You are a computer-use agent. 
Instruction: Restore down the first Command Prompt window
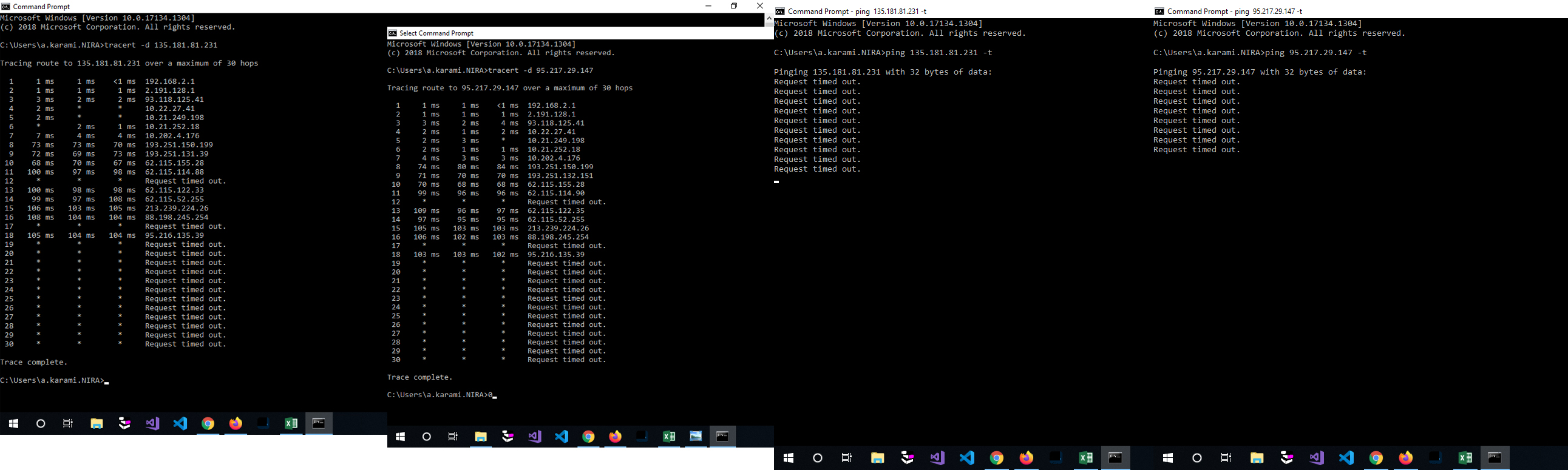[734, 6]
